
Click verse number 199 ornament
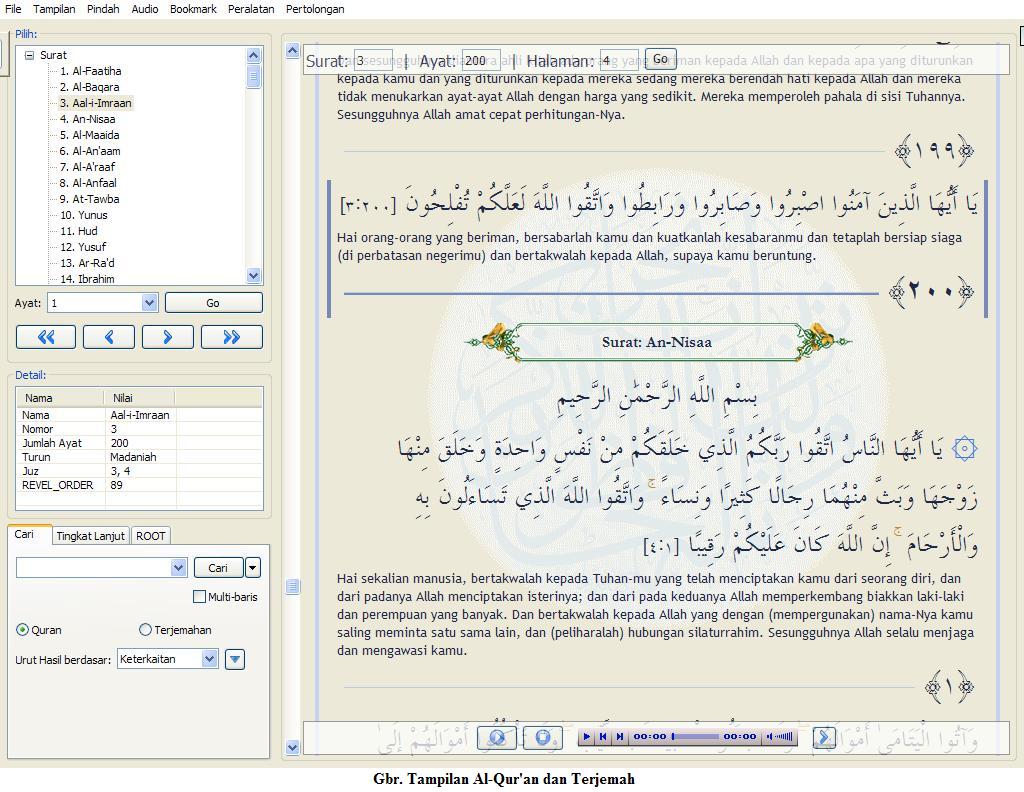pyautogui.click(x=935, y=151)
